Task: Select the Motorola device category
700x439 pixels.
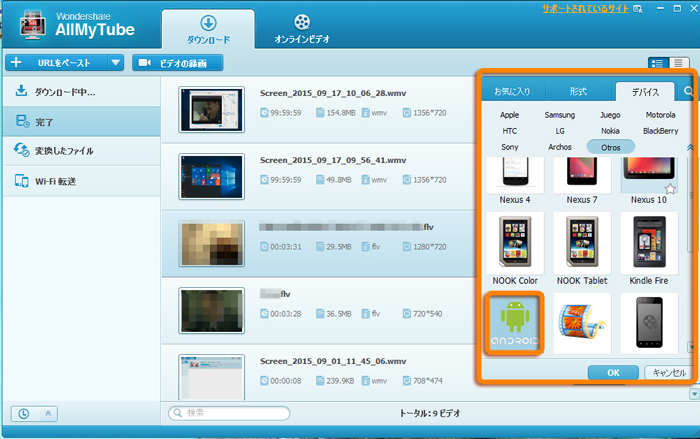Action: pos(660,115)
